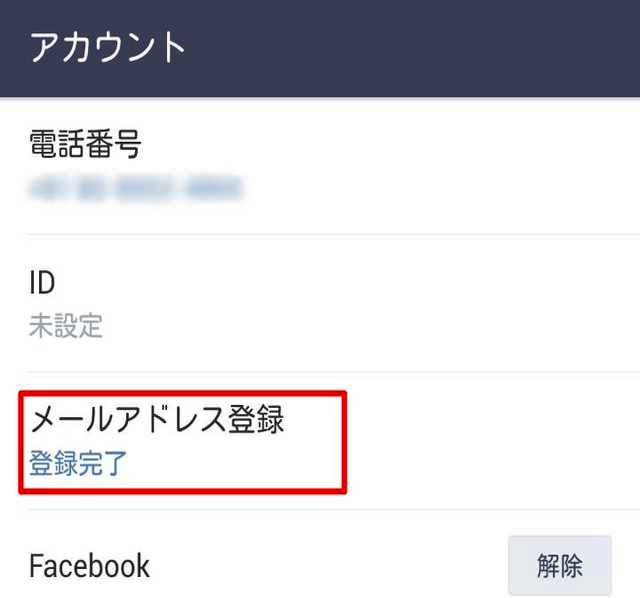
Task: Set the LINE ID via 未設定
Action: (66, 326)
